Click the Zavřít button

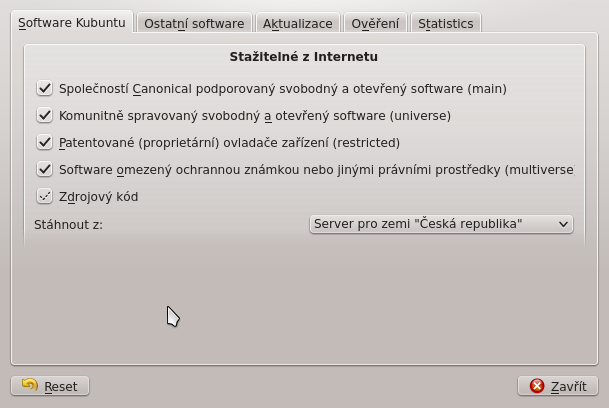558,386
